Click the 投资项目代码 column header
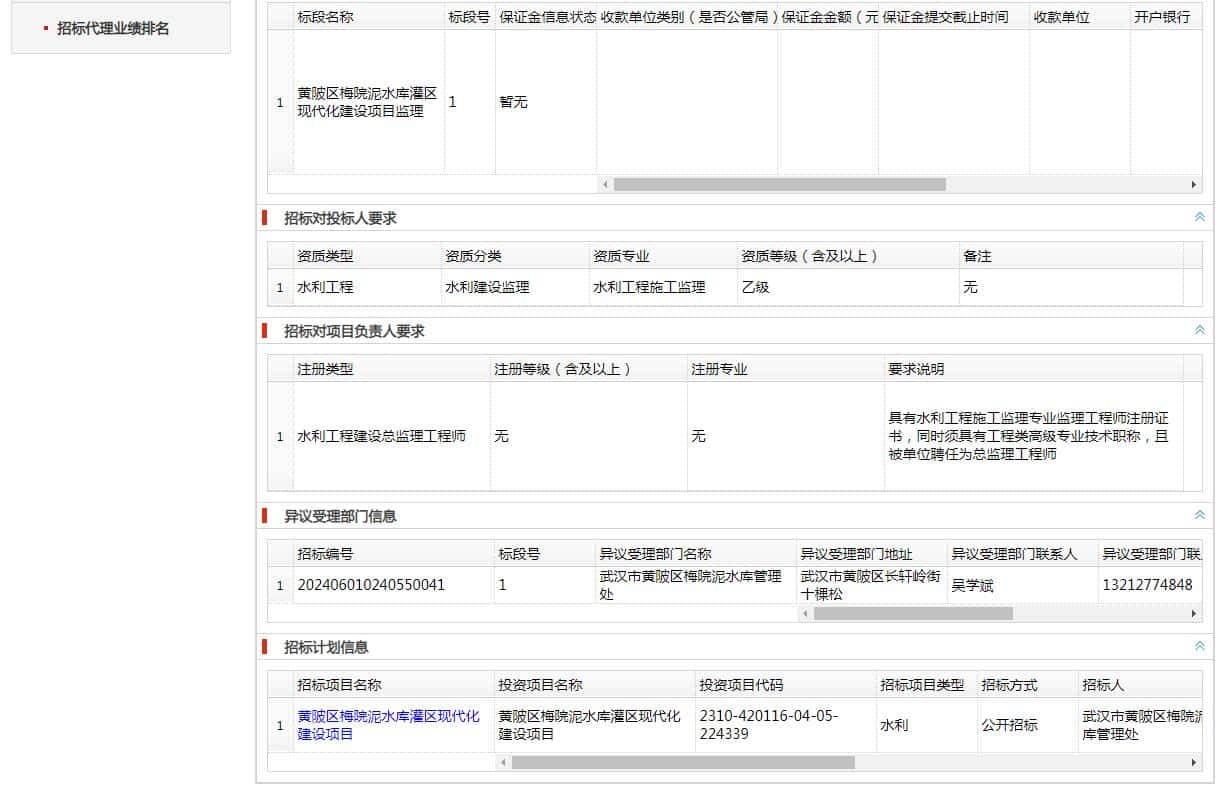This screenshot has width=1224, height=790. [741, 685]
